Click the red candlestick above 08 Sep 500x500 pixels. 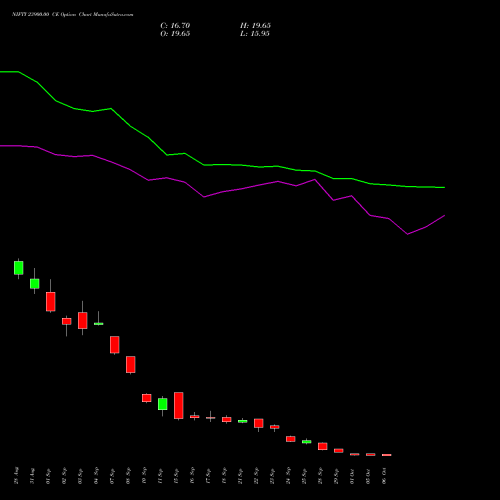coord(131,364)
